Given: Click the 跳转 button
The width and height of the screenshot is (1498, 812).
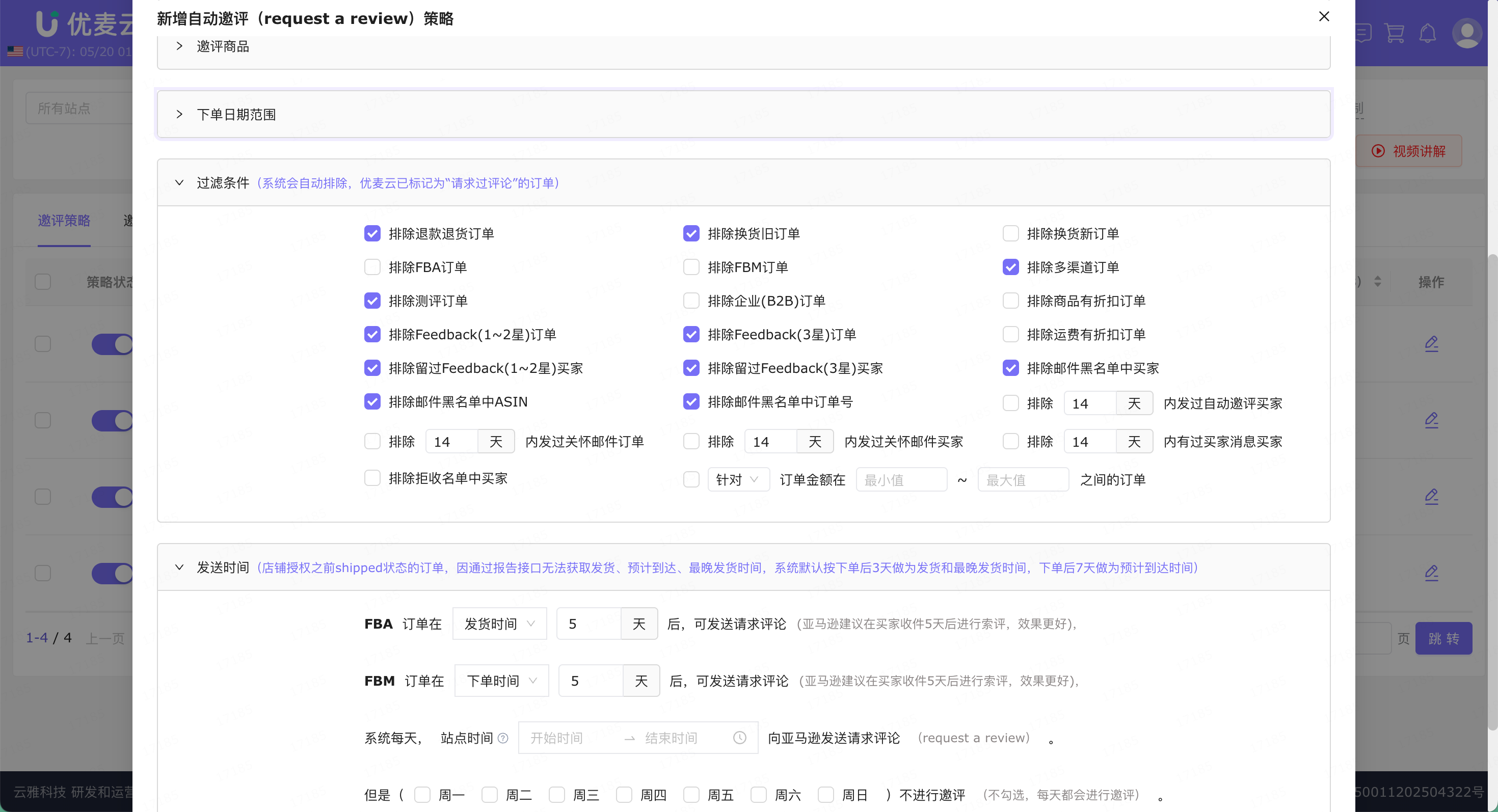Looking at the screenshot, I should [x=1443, y=639].
